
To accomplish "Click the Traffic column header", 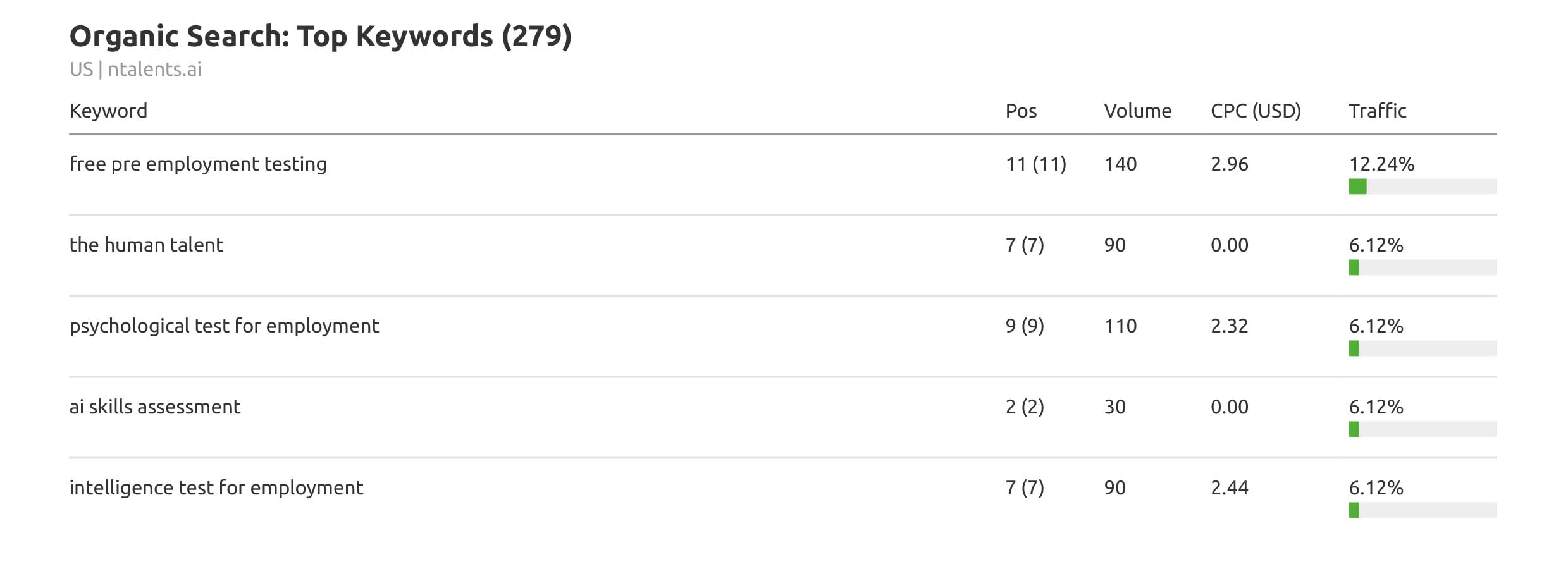I will point(1377,111).
